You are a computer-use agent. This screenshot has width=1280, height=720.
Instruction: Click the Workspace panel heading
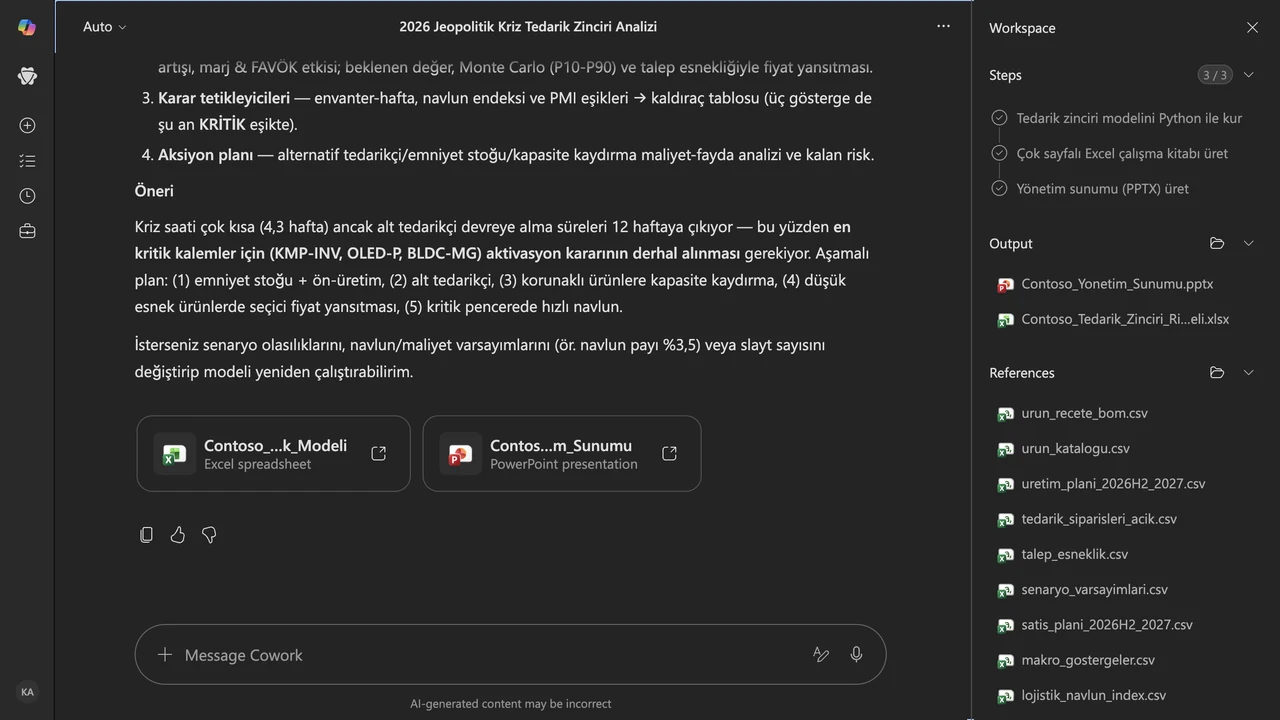click(x=1022, y=28)
